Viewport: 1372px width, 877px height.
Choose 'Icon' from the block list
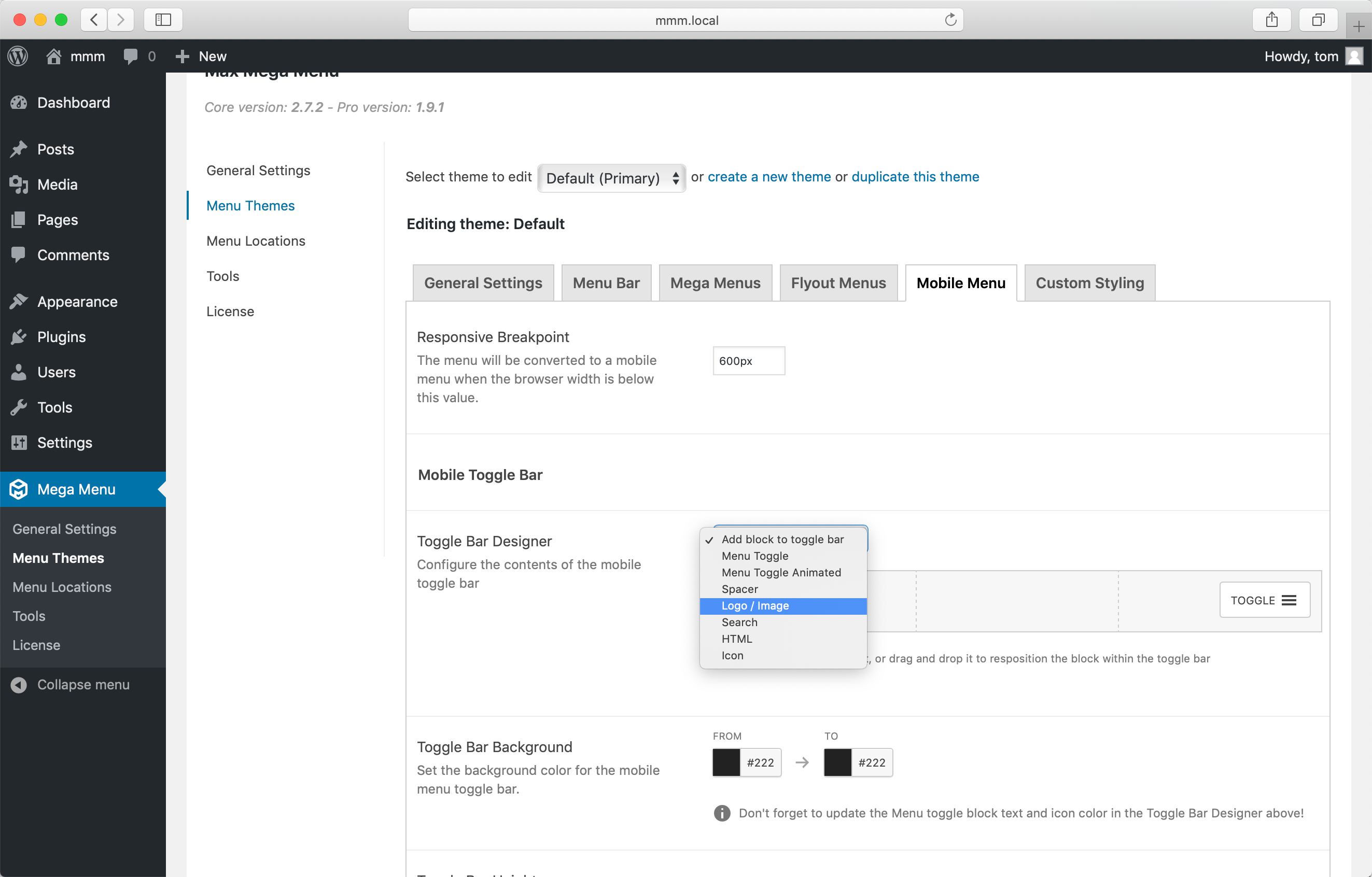click(x=783, y=656)
